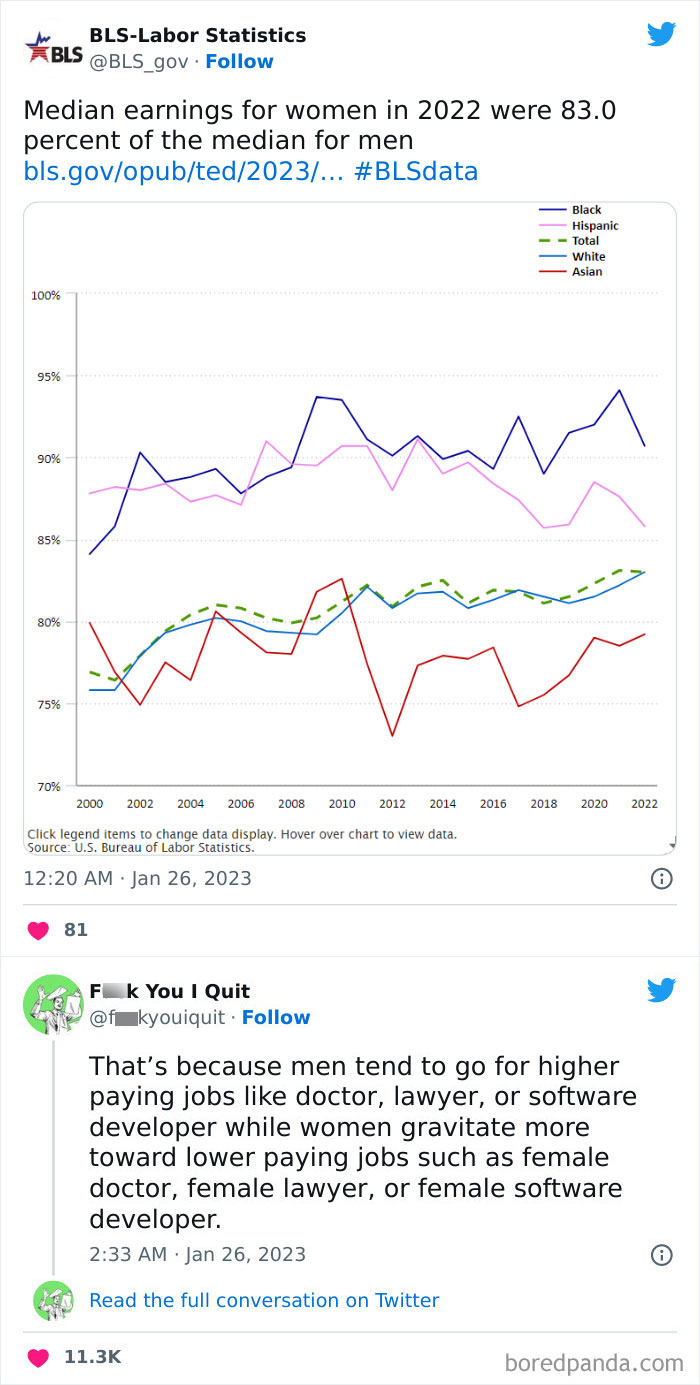
Task: Open the info icon on the BLS tweet
Action: click(661, 879)
